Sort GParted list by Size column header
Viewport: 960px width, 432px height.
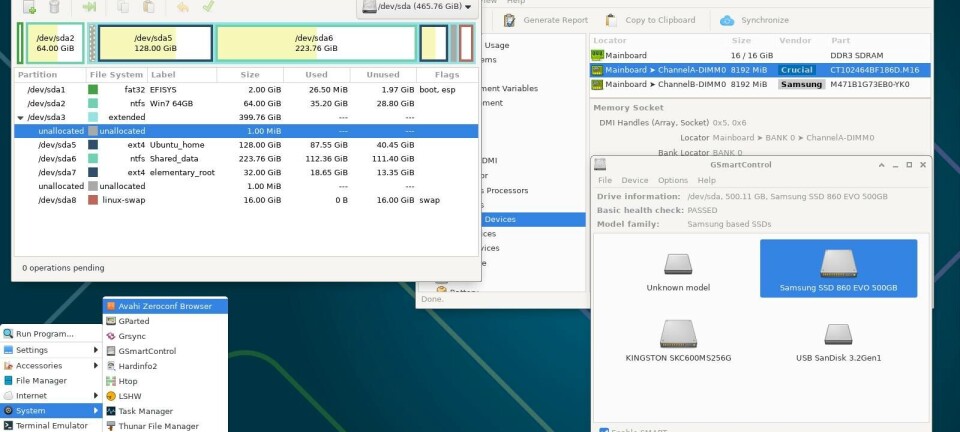pyautogui.click(x=249, y=75)
